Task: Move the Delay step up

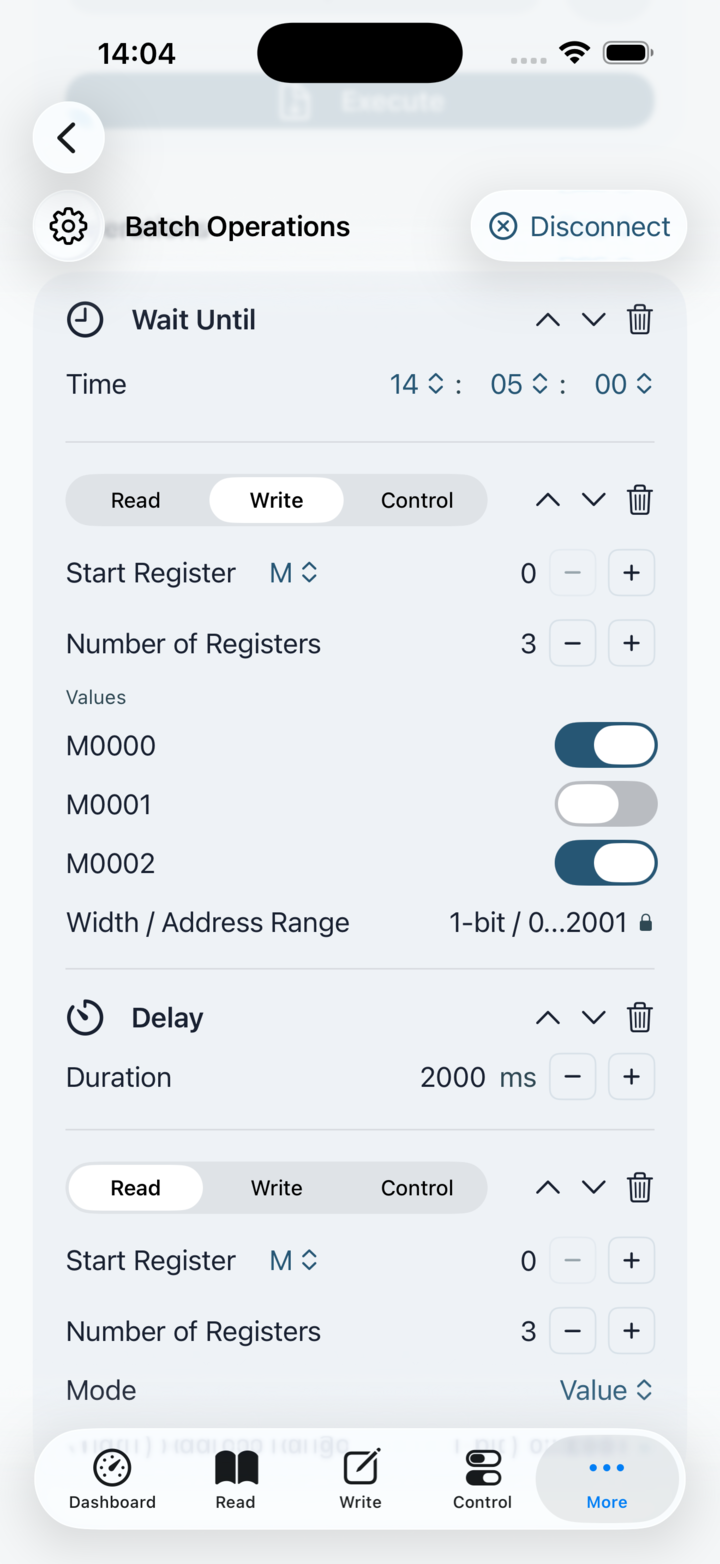Action: 547,1018
